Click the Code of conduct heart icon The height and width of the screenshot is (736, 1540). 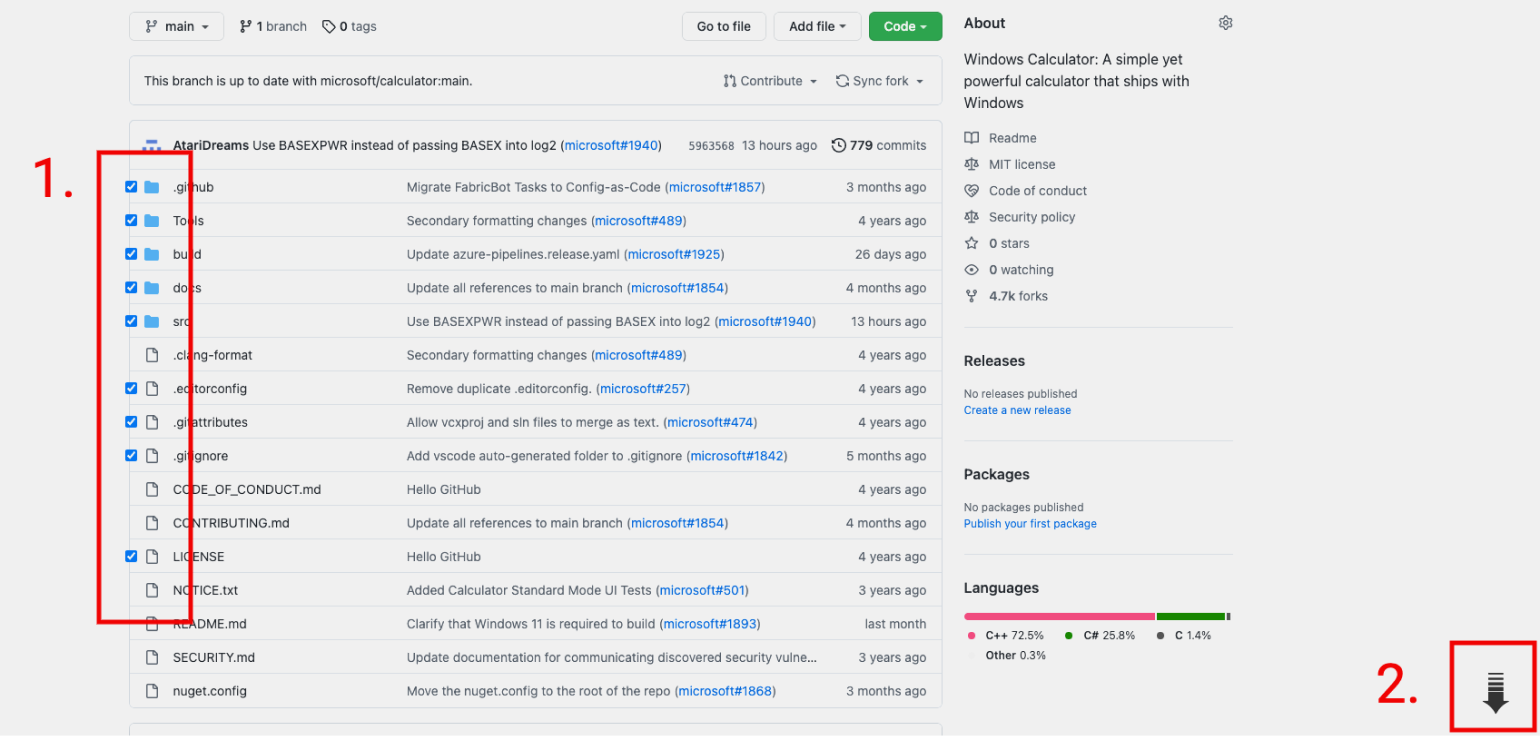click(x=971, y=191)
